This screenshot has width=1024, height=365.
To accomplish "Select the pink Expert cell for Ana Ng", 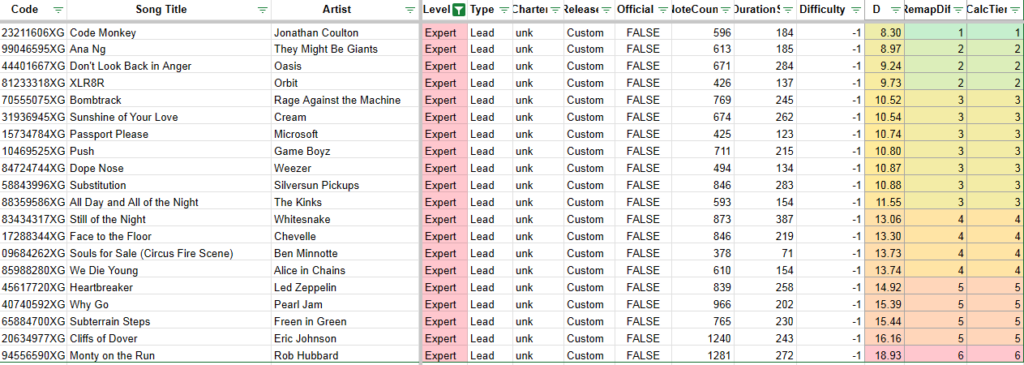I will click(x=444, y=50).
